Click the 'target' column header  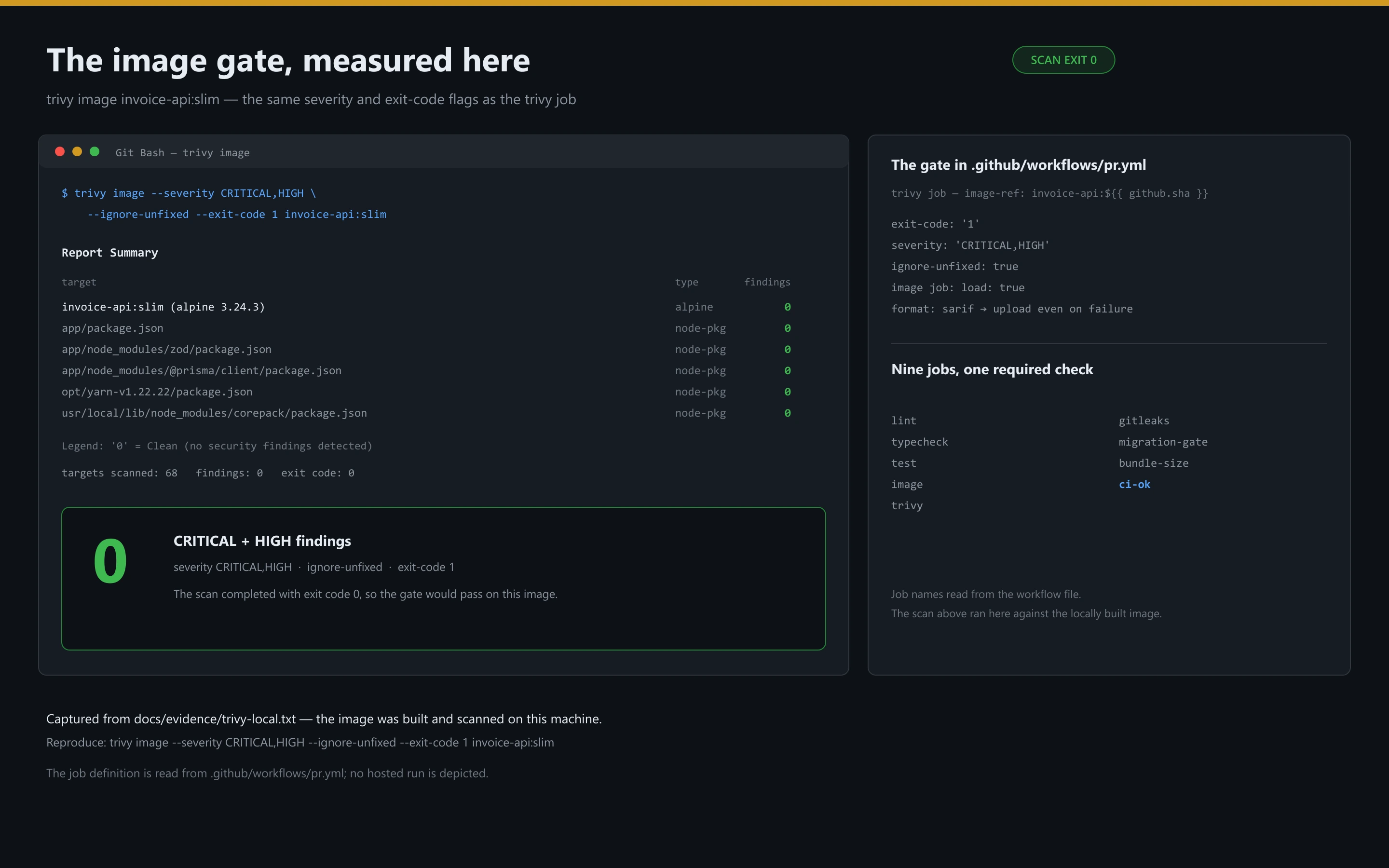click(x=79, y=282)
